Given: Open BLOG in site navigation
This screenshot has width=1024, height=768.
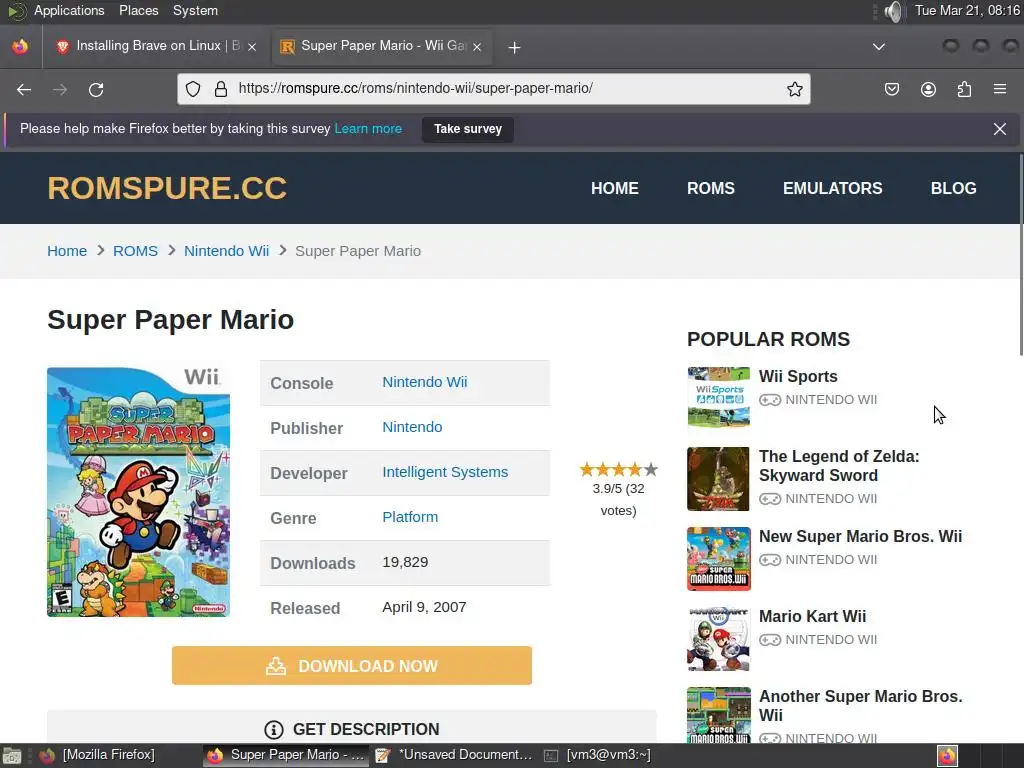Looking at the screenshot, I should pos(953,188).
